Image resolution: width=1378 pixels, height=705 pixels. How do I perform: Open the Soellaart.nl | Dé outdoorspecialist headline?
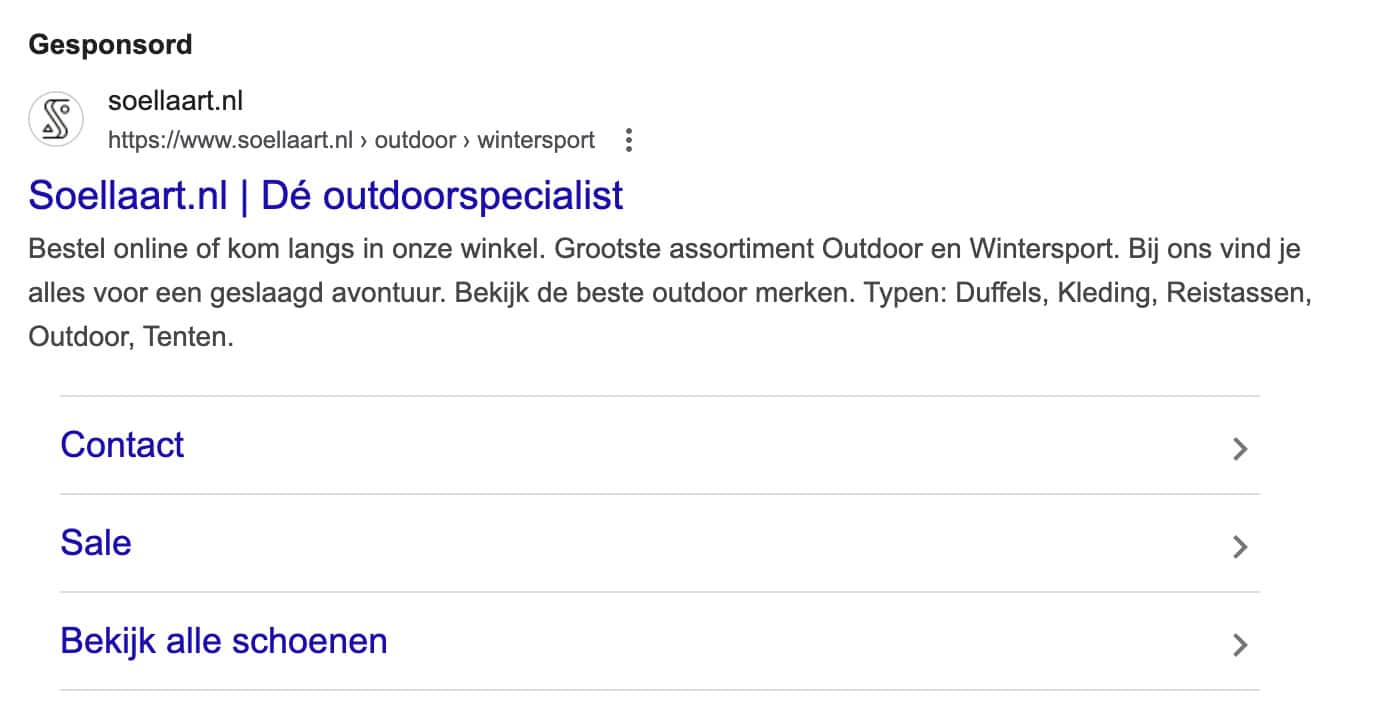click(x=326, y=195)
